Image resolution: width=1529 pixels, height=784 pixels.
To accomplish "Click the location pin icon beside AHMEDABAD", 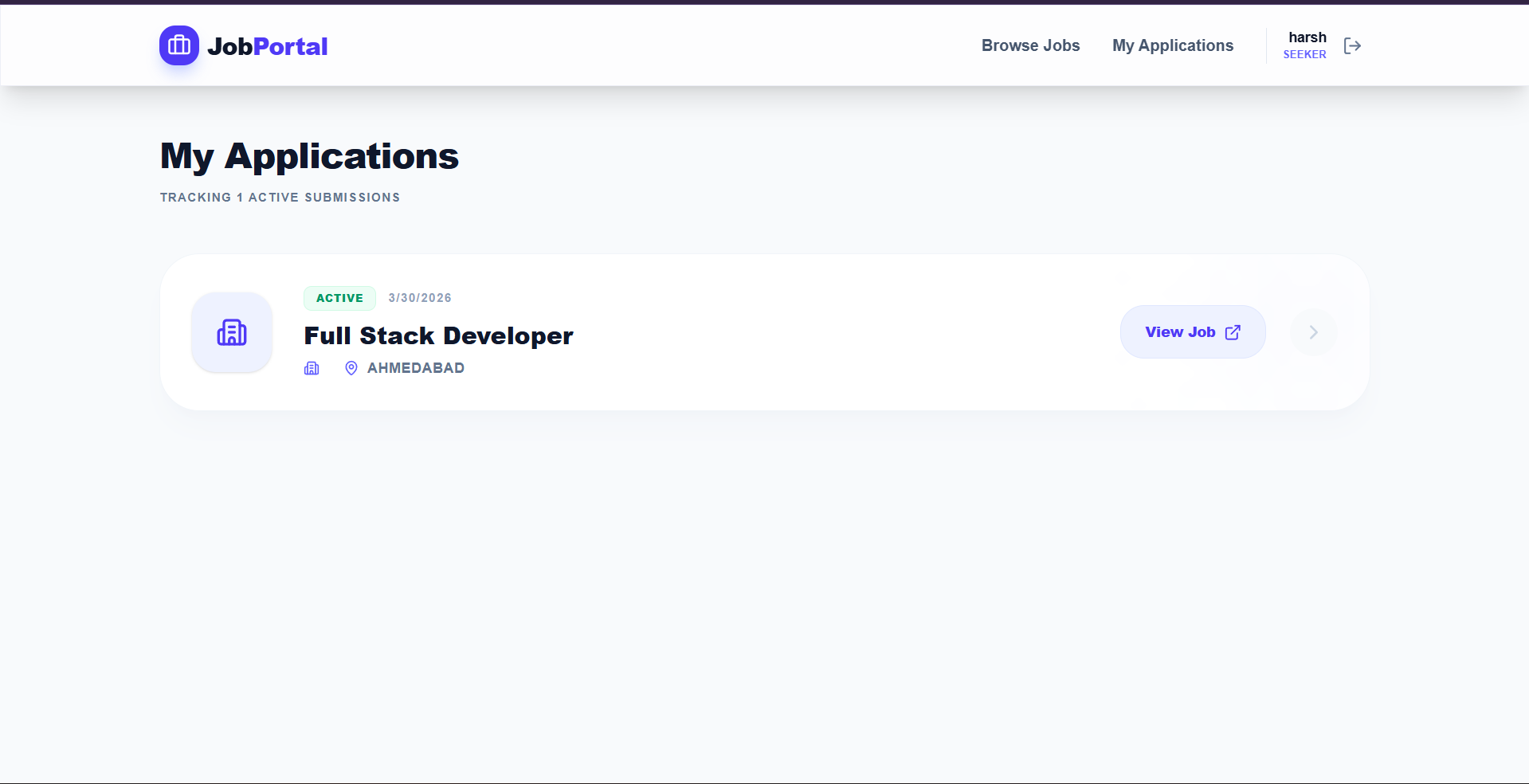I will 351,368.
